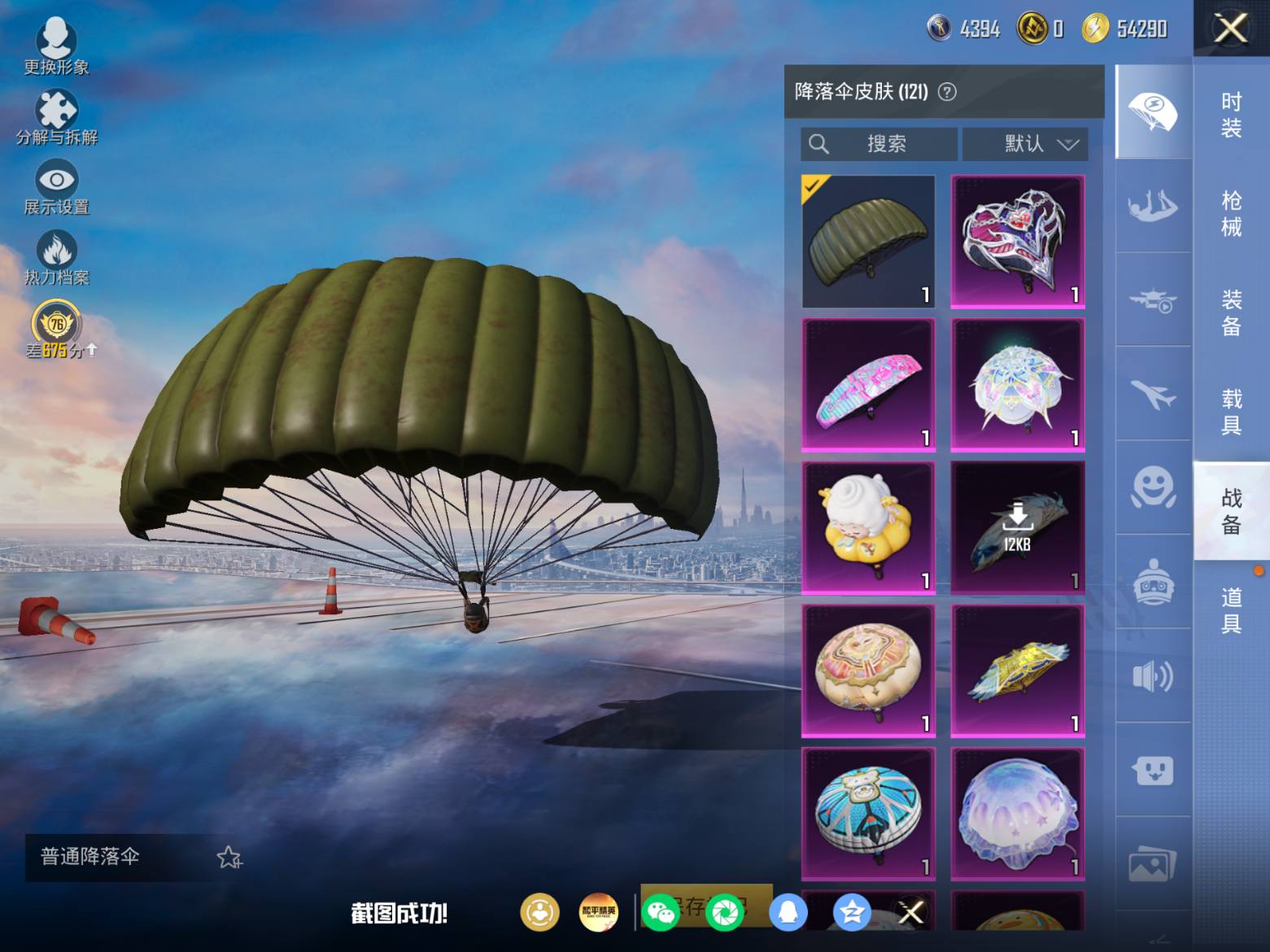
Task: Toggle favorite star for 普通降落伞
Action: coord(229,857)
